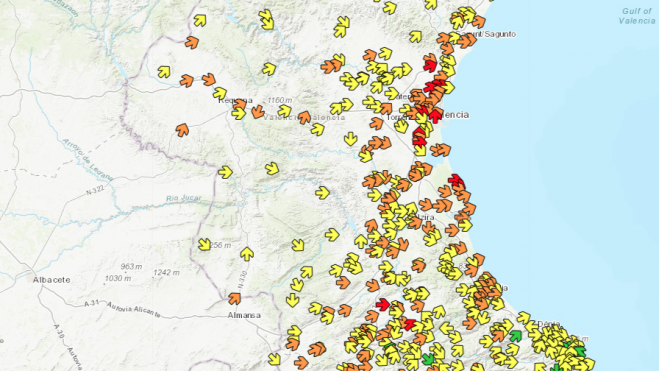Click the 1160 m elevation label

(280, 100)
